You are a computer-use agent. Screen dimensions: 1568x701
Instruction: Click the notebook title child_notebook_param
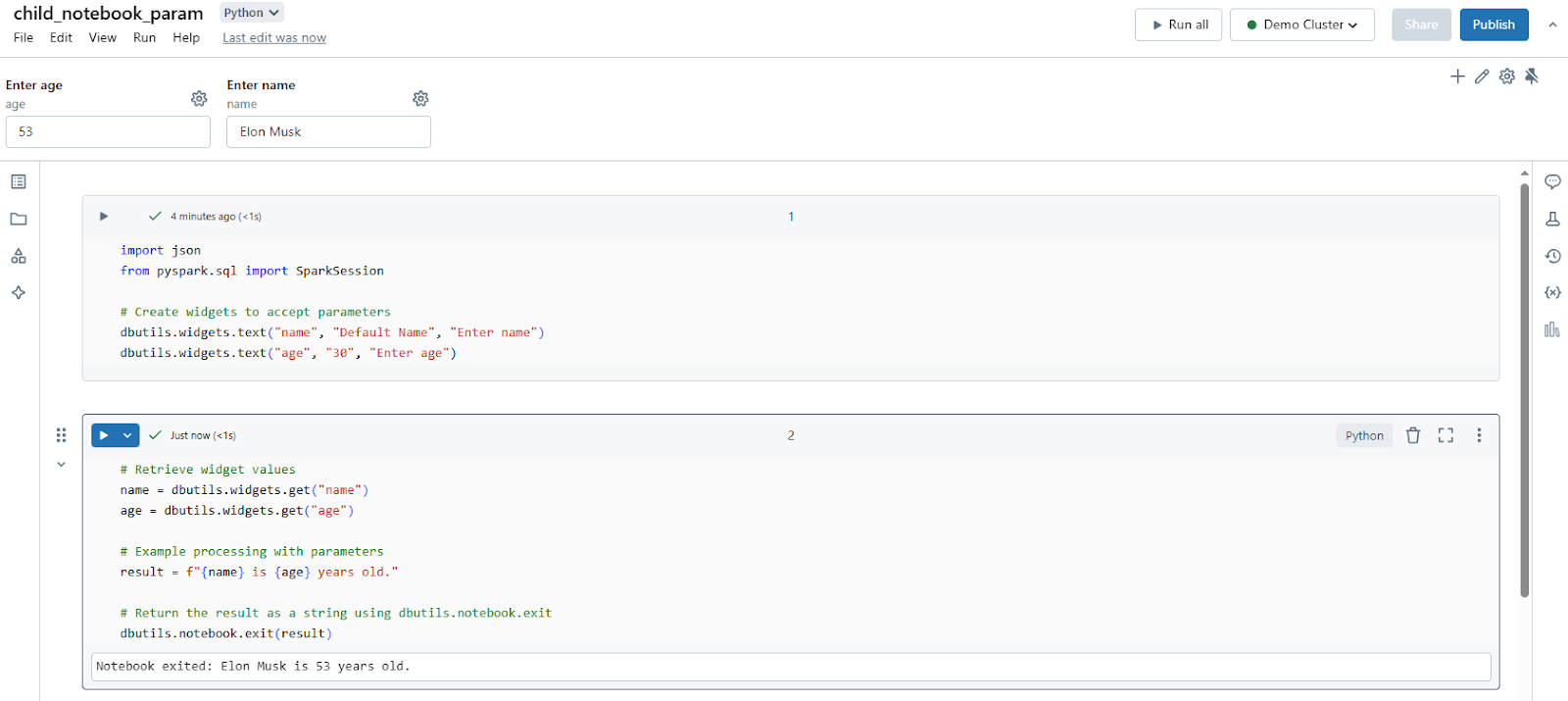click(x=108, y=13)
